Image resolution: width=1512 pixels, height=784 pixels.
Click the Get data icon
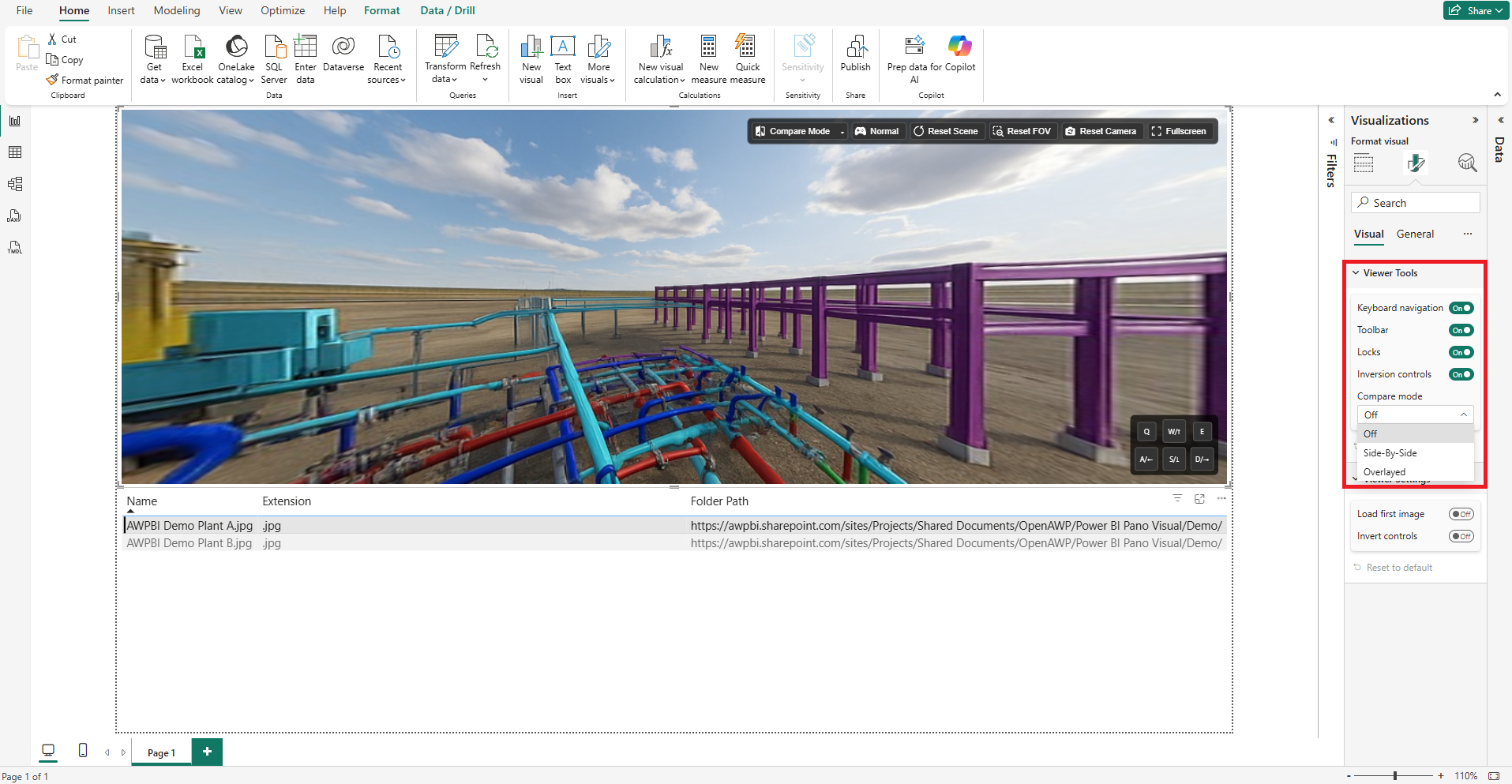click(155, 47)
